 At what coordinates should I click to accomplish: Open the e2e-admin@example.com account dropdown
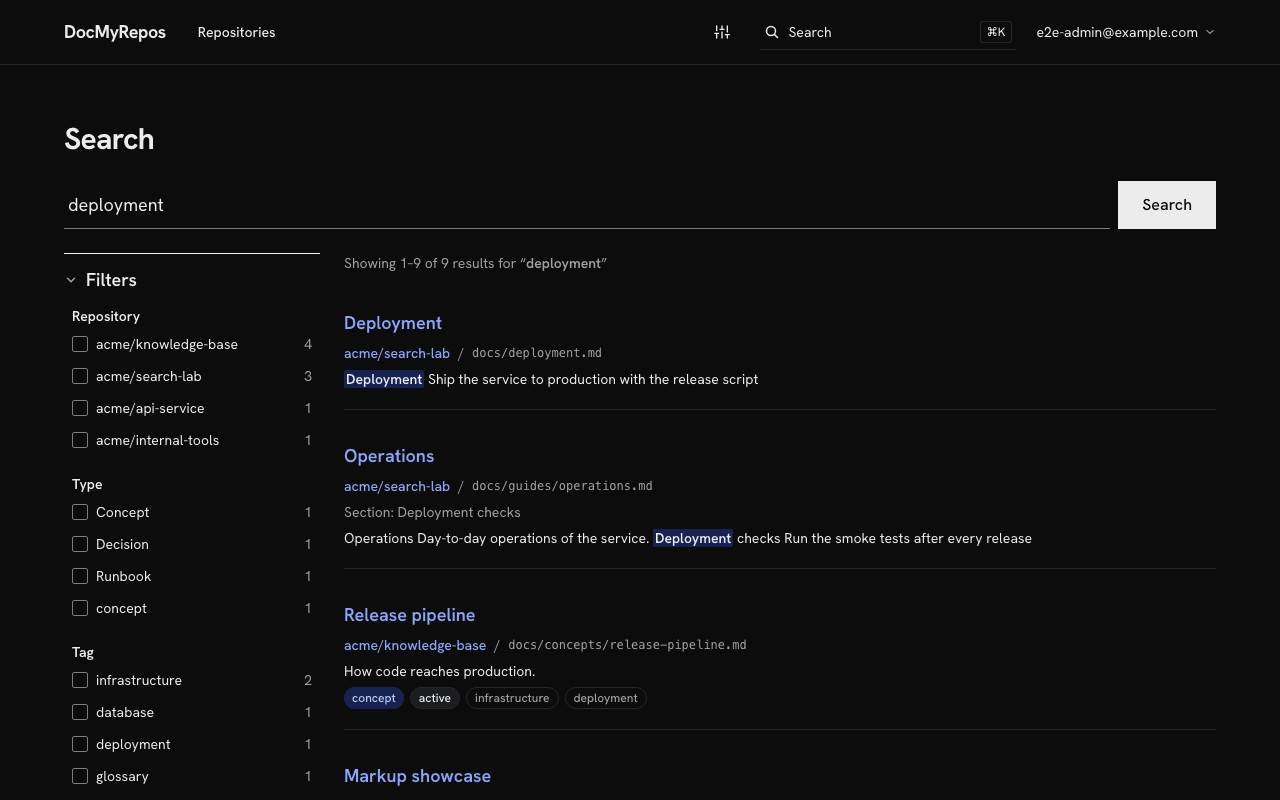pos(1125,32)
